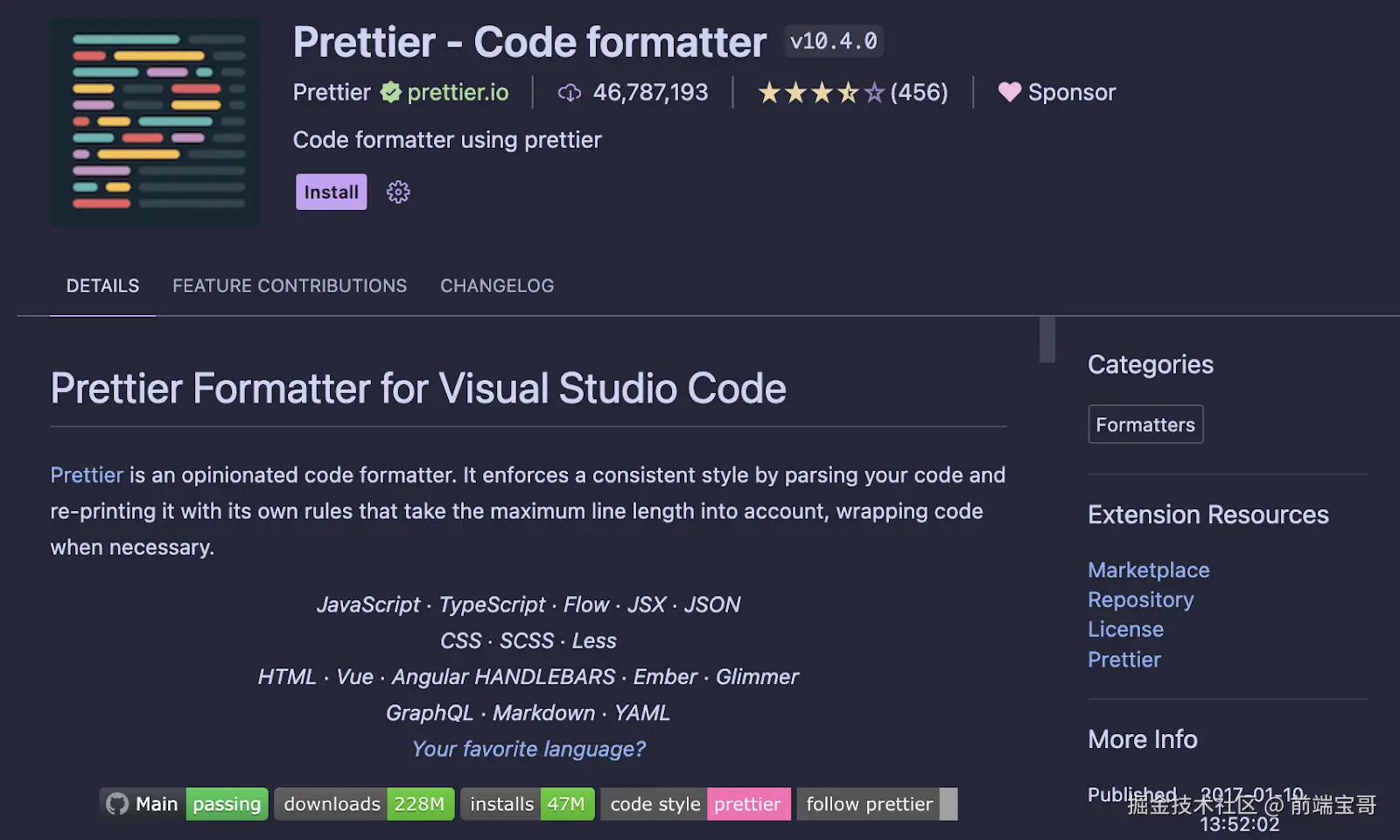Click the follow prettier badge

point(877,804)
